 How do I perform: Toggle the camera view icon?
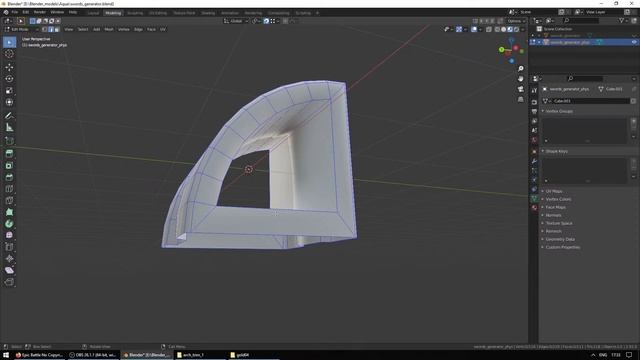pos(520,89)
